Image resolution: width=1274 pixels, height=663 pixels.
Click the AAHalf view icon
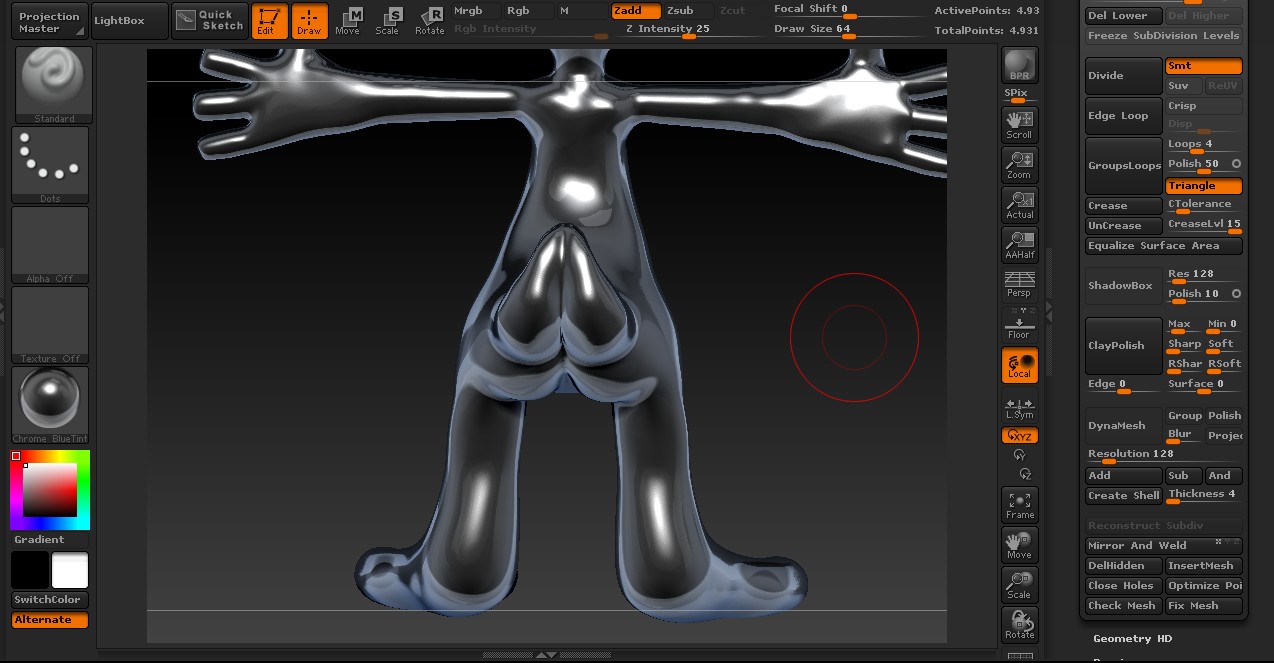[1019, 245]
